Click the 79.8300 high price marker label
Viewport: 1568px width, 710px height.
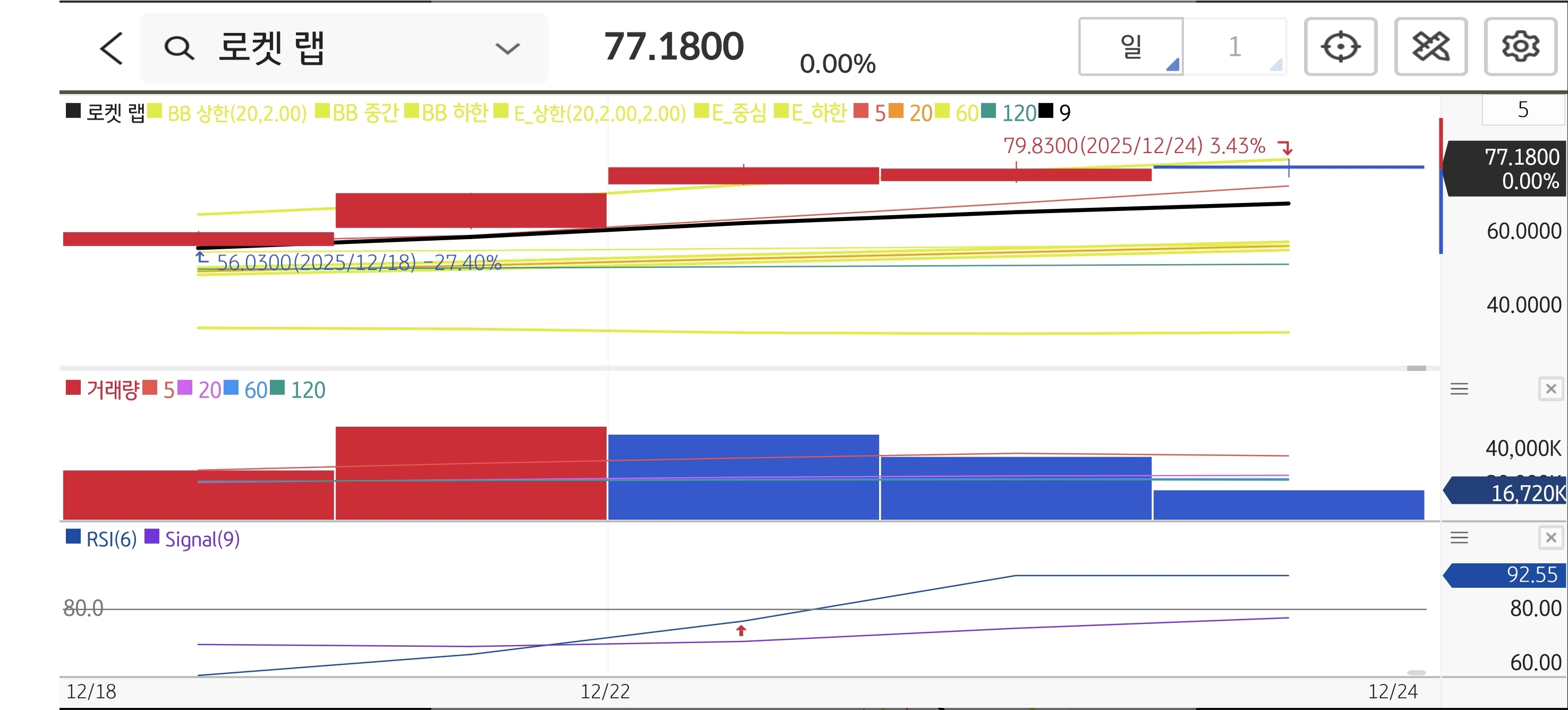pyautogui.click(x=1134, y=146)
